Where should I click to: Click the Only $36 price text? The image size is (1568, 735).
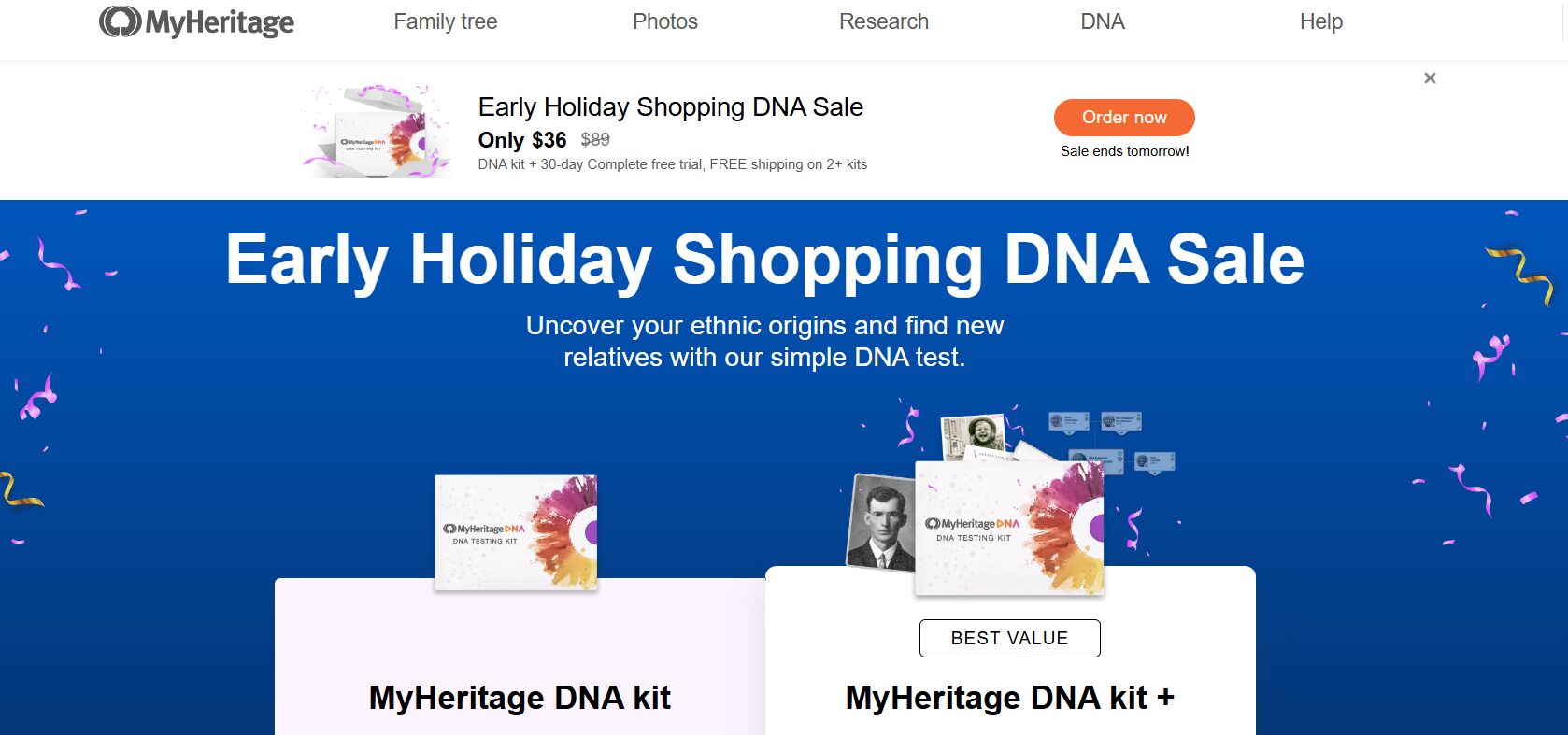[x=521, y=140]
